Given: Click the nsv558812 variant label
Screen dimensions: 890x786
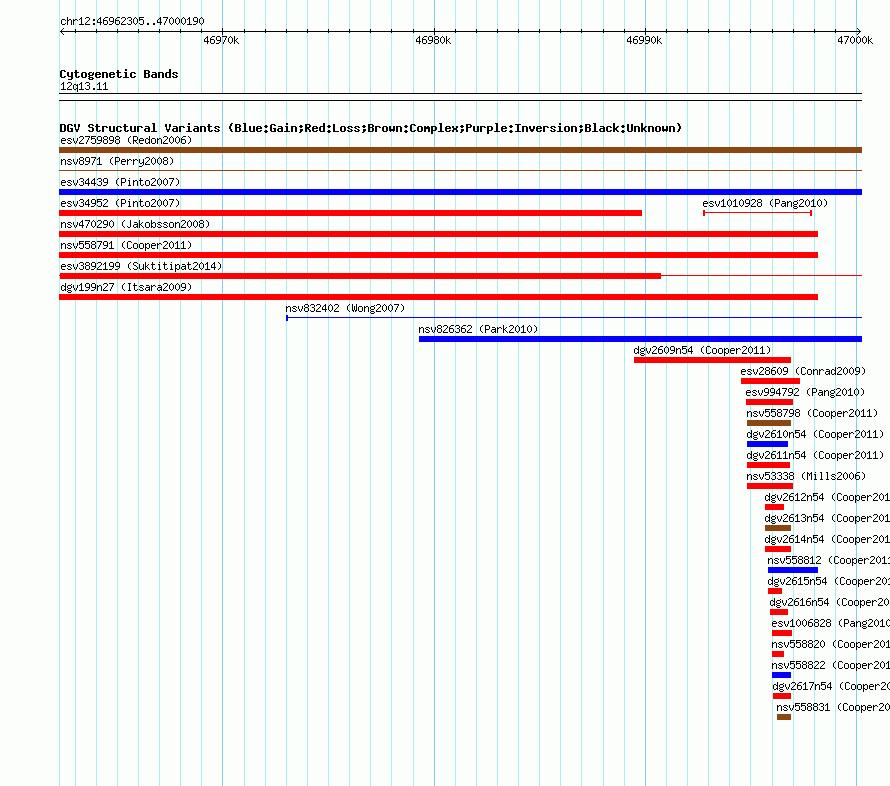Looking at the screenshot, I should (829, 560).
